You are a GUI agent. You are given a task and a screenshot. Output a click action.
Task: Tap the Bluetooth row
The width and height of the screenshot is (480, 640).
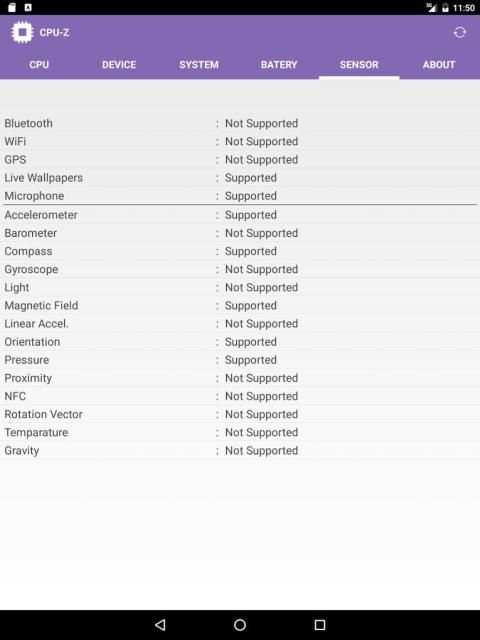tap(240, 123)
